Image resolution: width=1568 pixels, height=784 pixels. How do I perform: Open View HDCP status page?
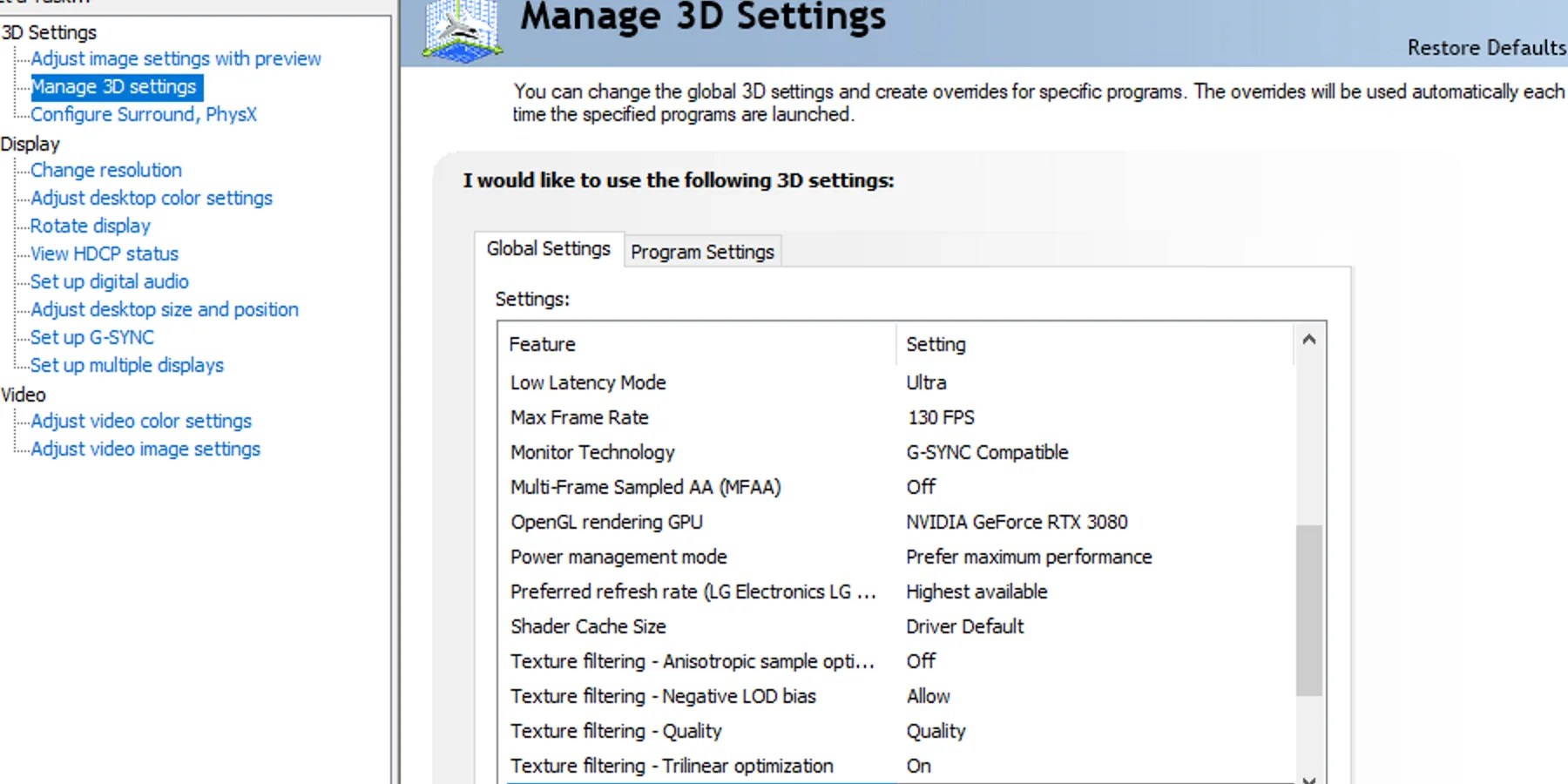105,254
